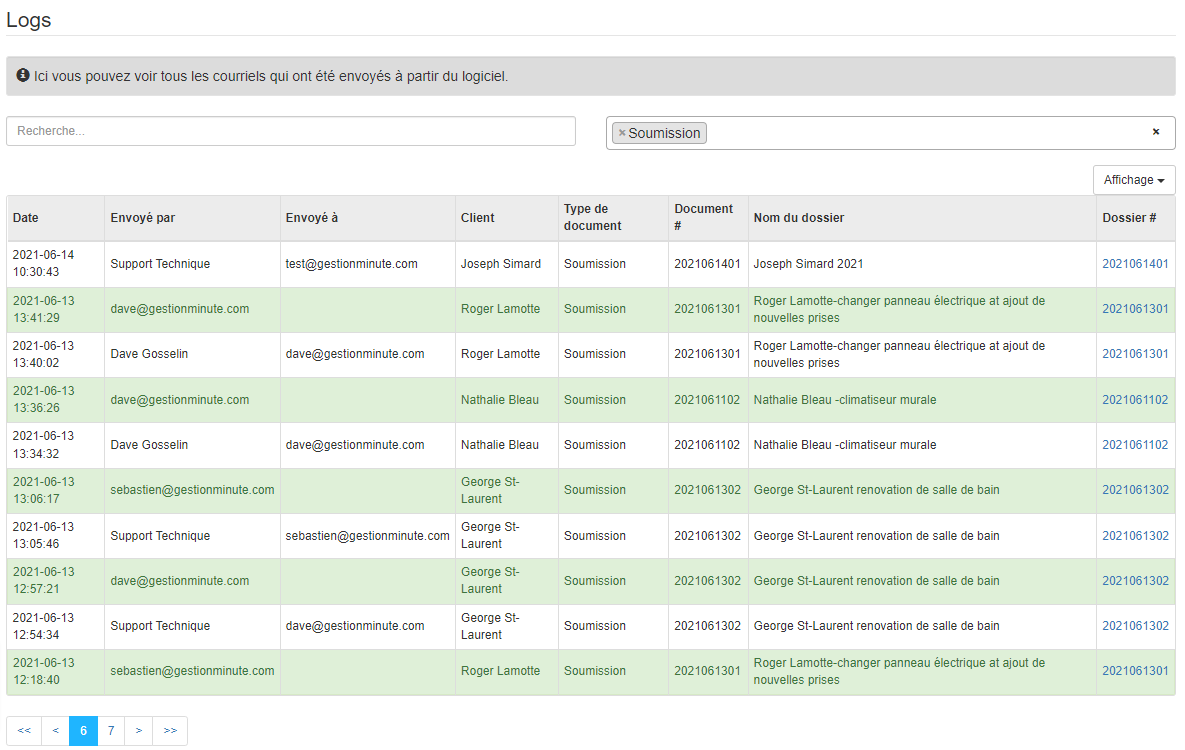Click the info icon in banner
1185x750 pixels.
pos(23,76)
